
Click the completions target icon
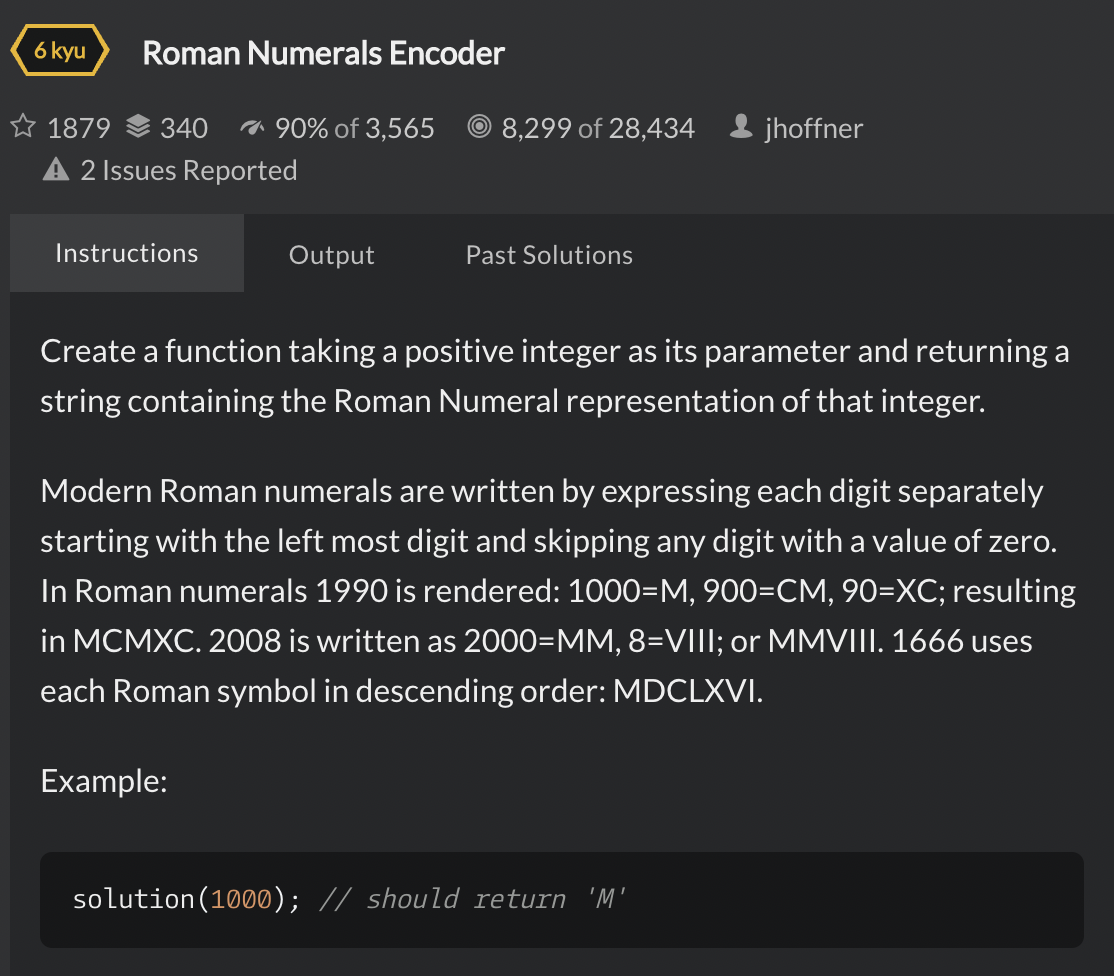480,126
